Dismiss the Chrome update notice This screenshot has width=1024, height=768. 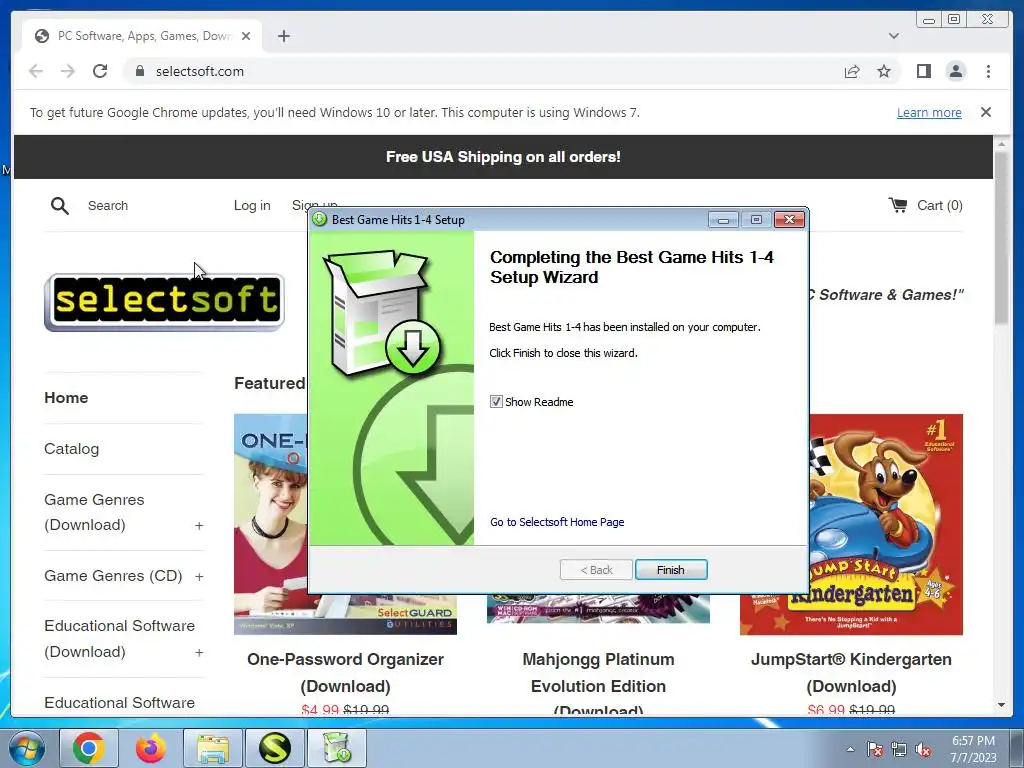(986, 112)
